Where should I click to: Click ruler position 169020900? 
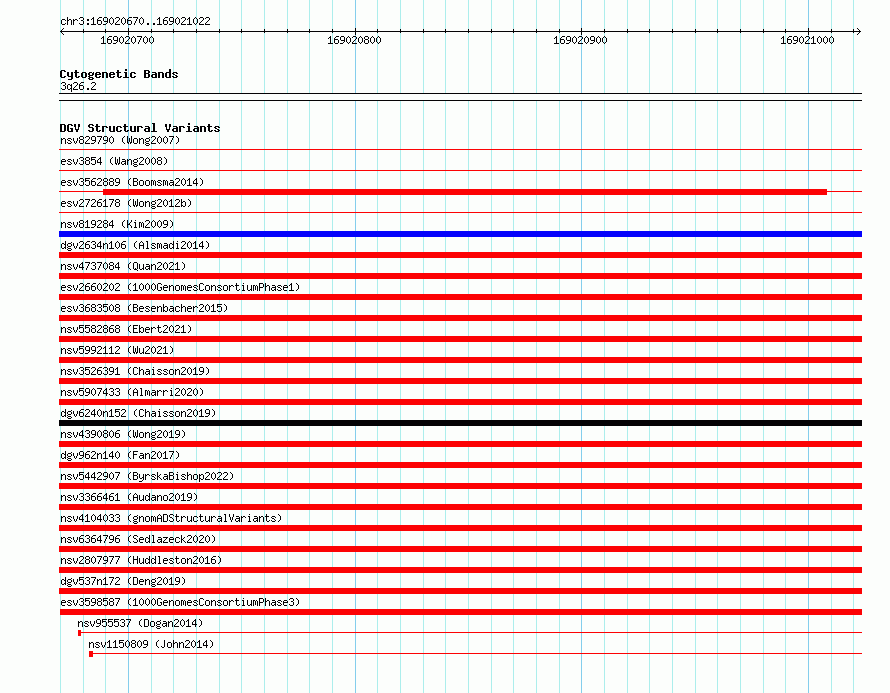point(580,40)
